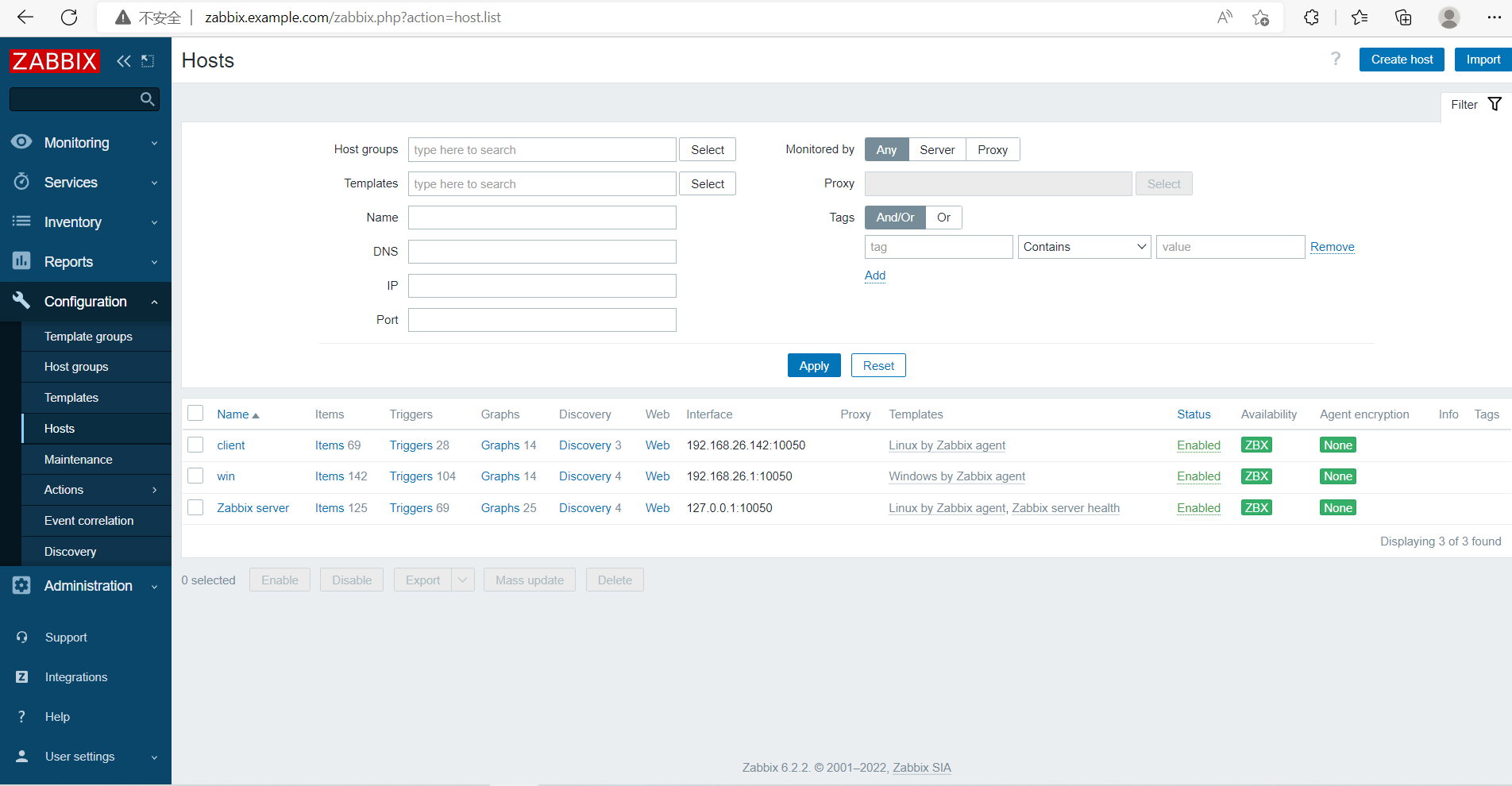Collapse the sidebar with double-chevron icon
The width and height of the screenshot is (1512, 786).
(x=124, y=61)
